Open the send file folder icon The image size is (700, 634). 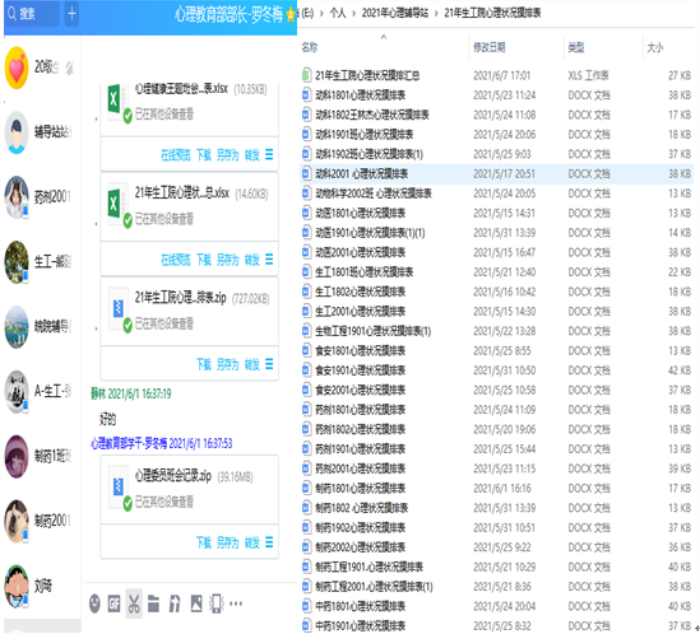tap(154, 603)
